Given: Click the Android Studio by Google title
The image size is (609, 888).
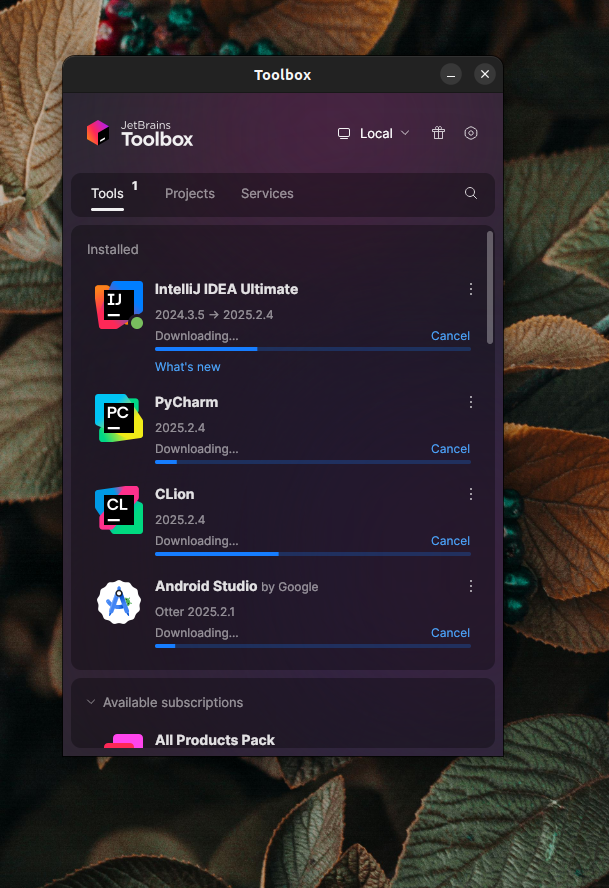Looking at the screenshot, I should pos(236,587).
